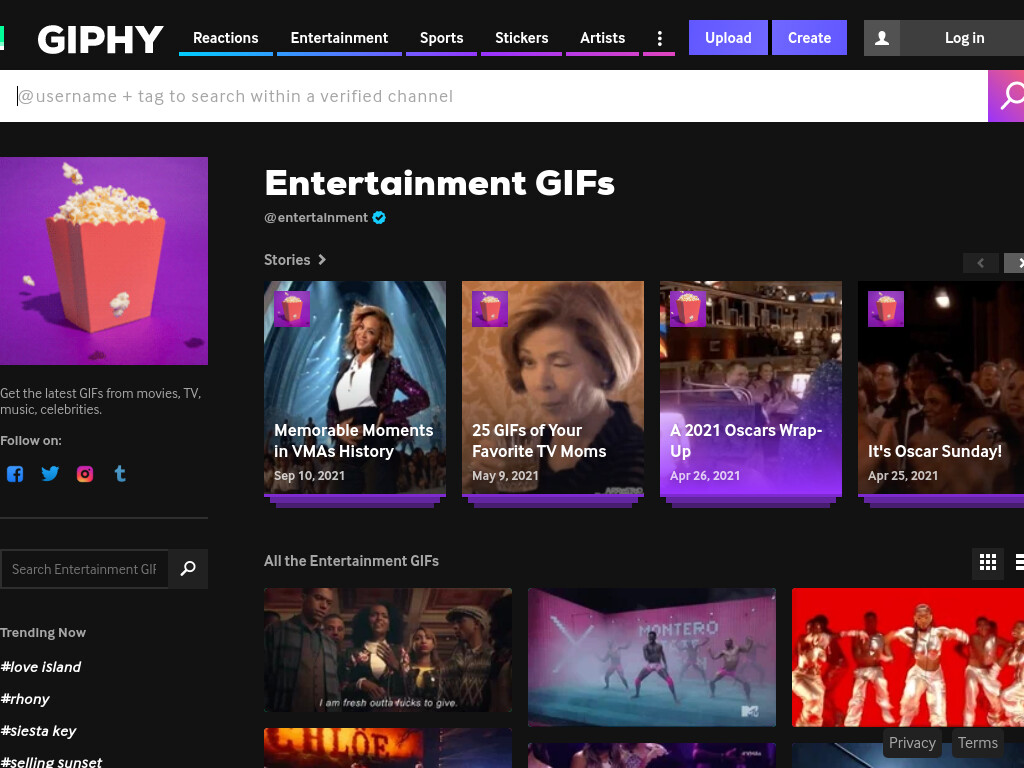The image size is (1024, 768).
Task: Go to previous stories with left arrow
Action: point(980,263)
